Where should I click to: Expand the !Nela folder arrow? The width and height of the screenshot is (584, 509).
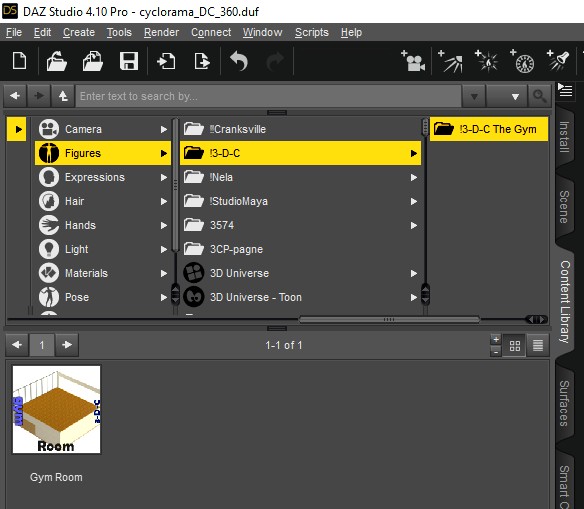pos(413,177)
